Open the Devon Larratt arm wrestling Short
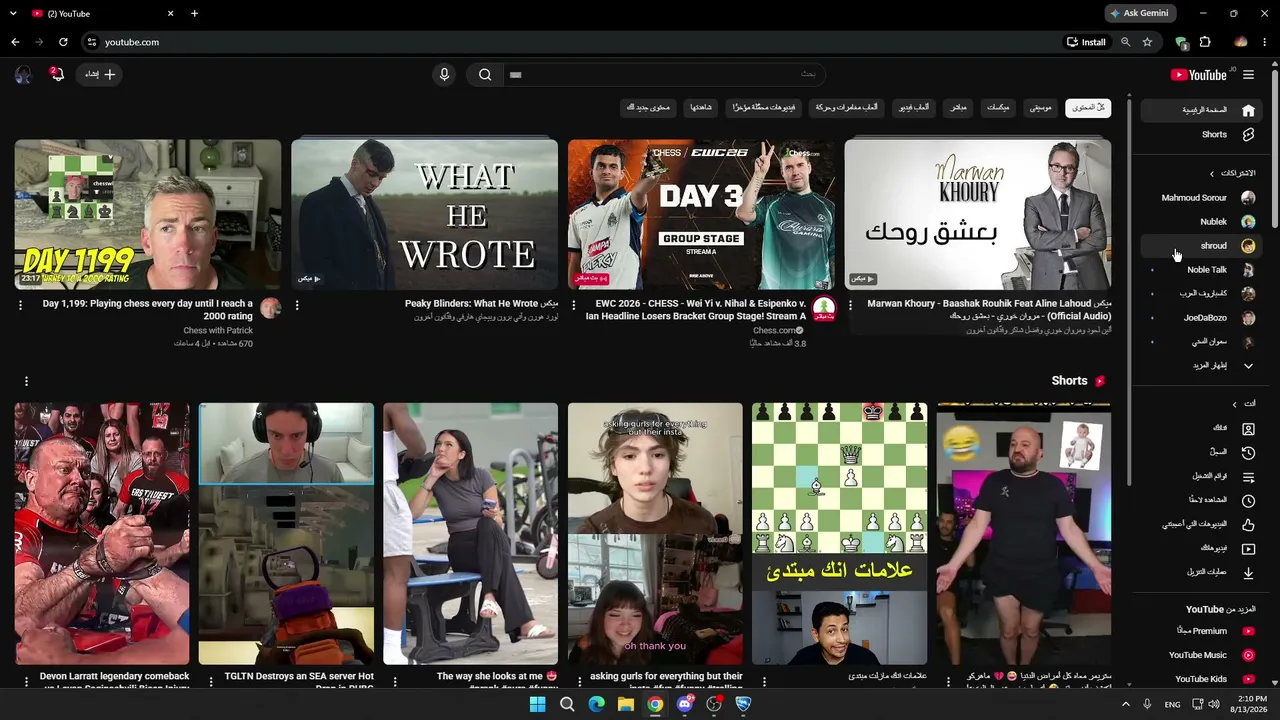The width and height of the screenshot is (1280, 720). click(x=102, y=534)
